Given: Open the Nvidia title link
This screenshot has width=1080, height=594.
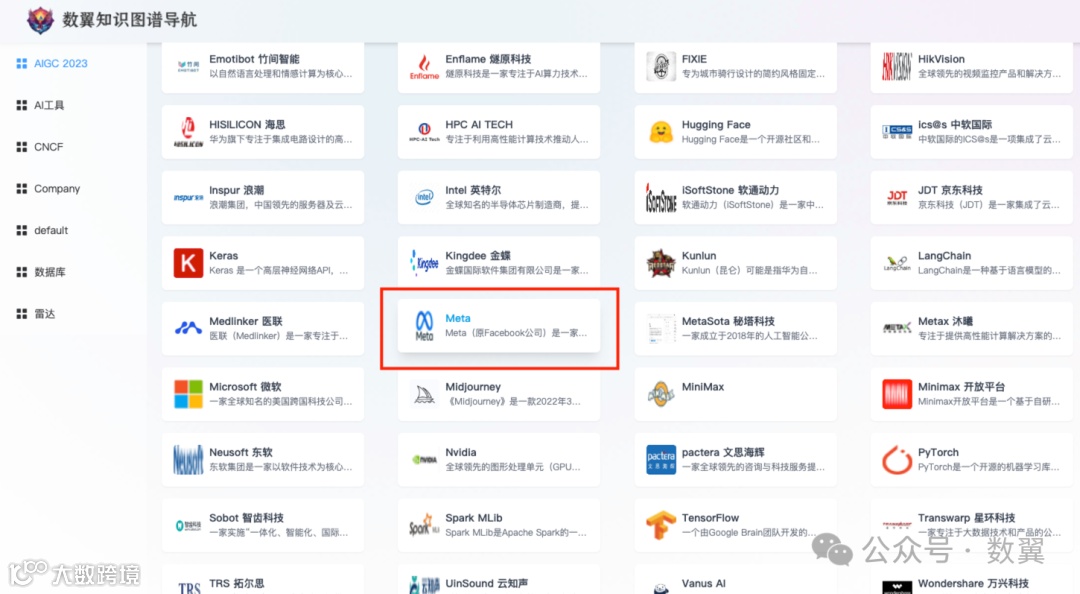Looking at the screenshot, I should coord(461,453).
